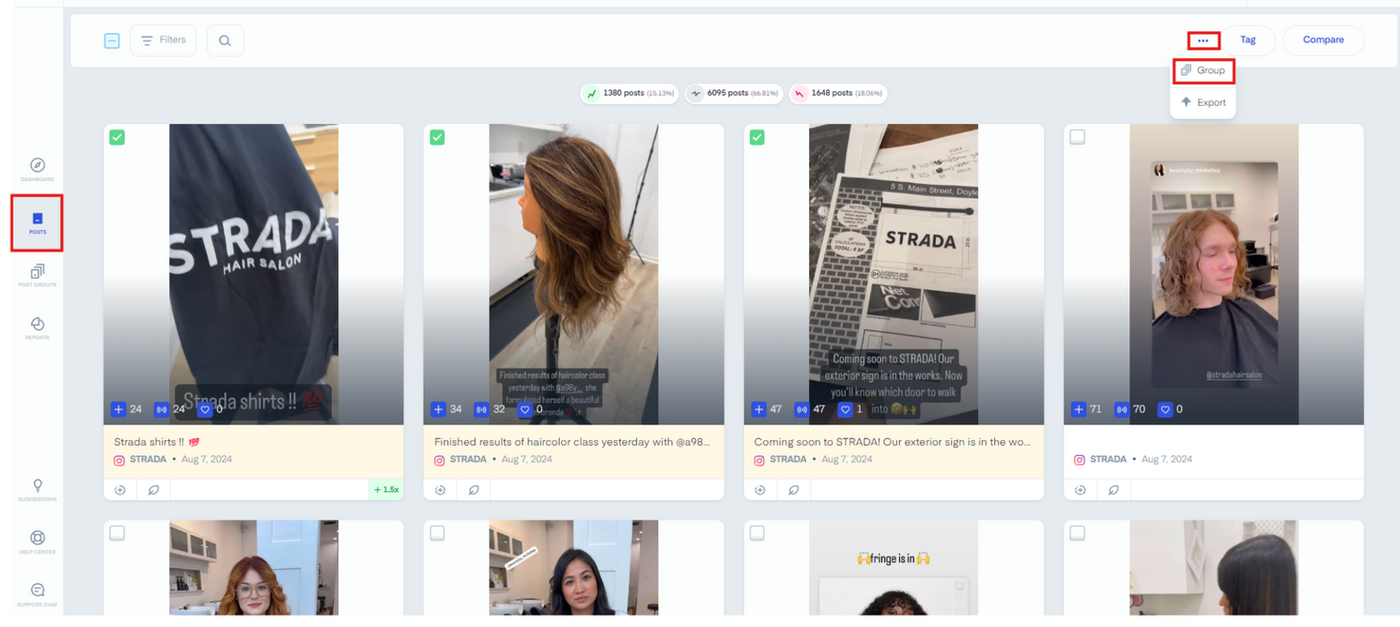Open Post Groups from the sidebar
1400x627 pixels.
coord(37,275)
